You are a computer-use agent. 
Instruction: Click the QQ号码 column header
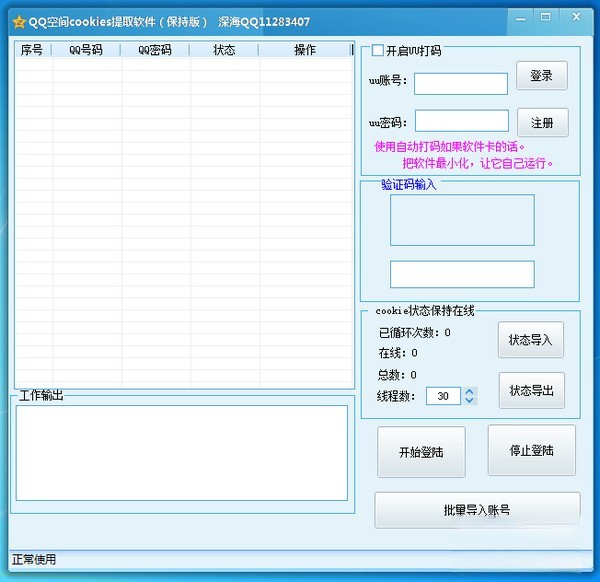coord(86,50)
